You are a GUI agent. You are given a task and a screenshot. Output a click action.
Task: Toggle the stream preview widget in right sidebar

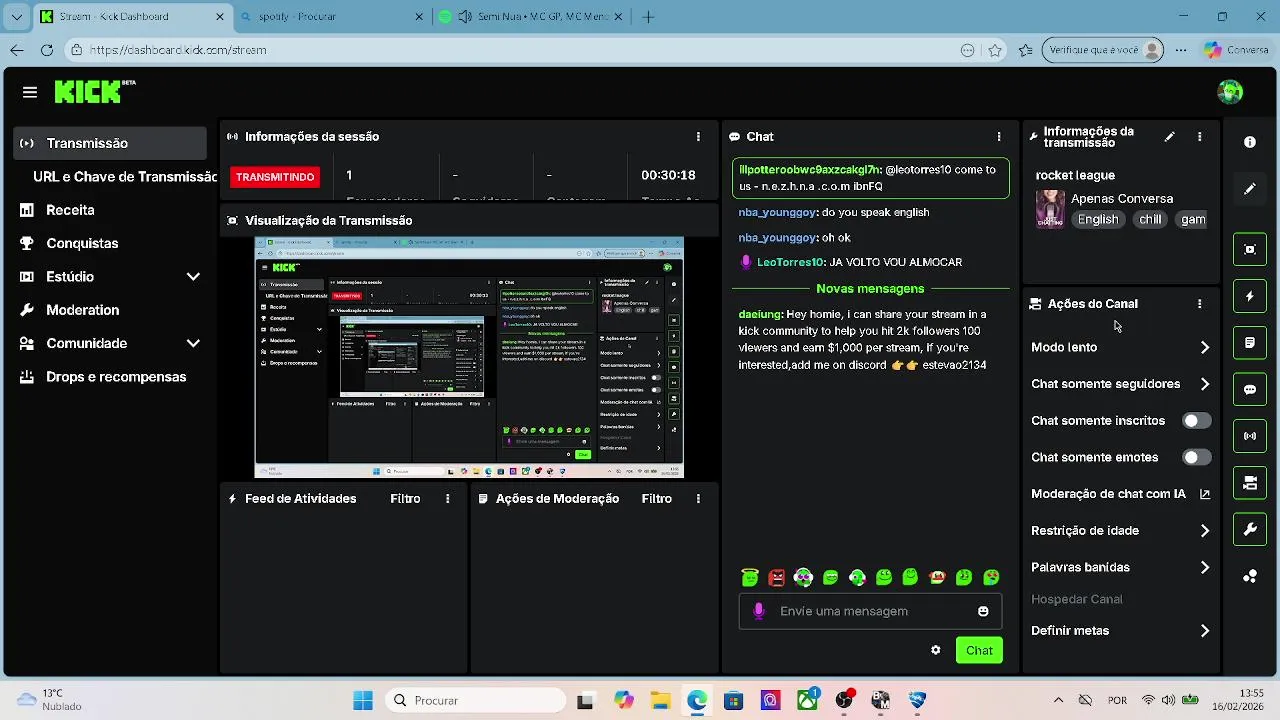click(x=1250, y=249)
